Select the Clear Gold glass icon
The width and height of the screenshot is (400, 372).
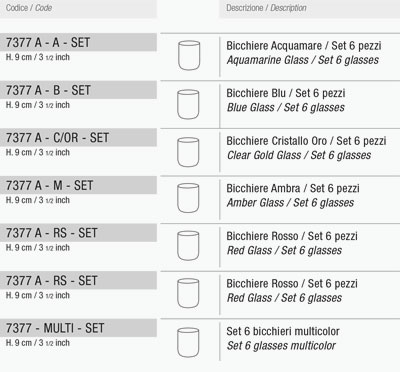(x=188, y=152)
